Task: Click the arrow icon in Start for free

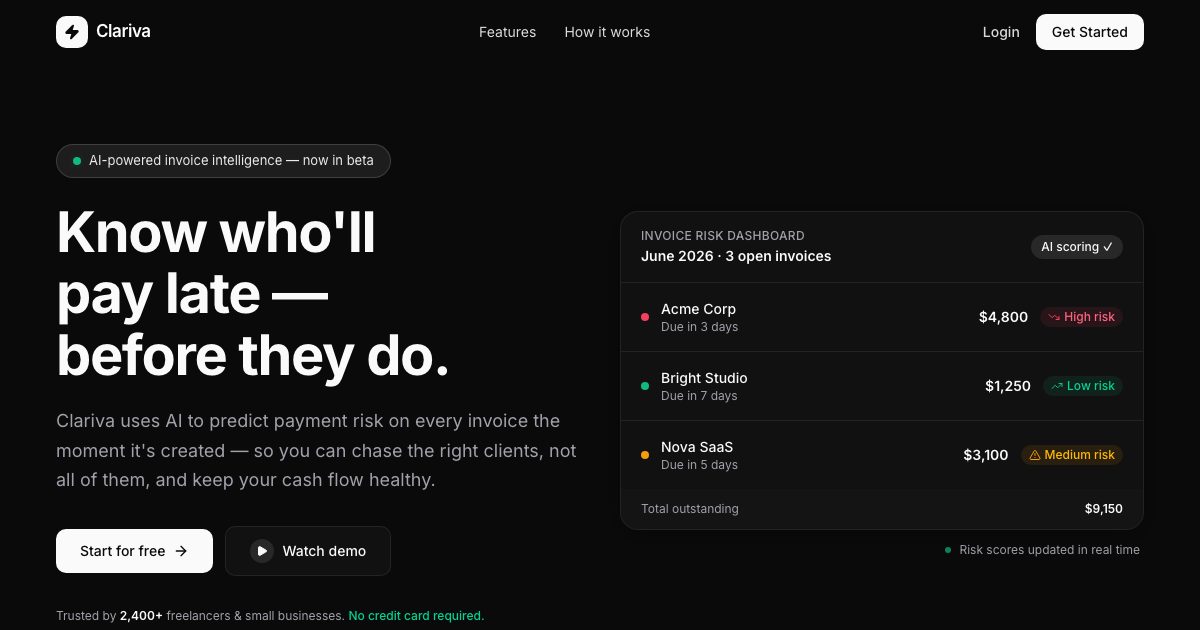Action: (181, 551)
